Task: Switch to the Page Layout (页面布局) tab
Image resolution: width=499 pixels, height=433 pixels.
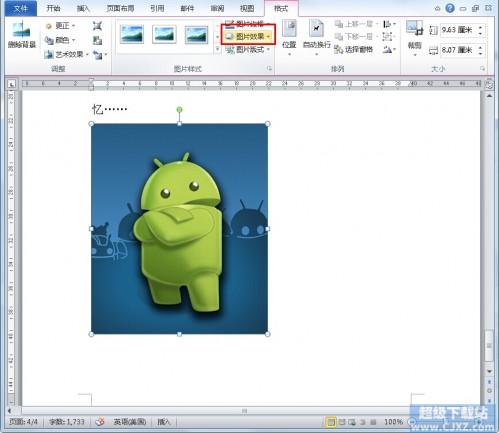Action: [120, 9]
